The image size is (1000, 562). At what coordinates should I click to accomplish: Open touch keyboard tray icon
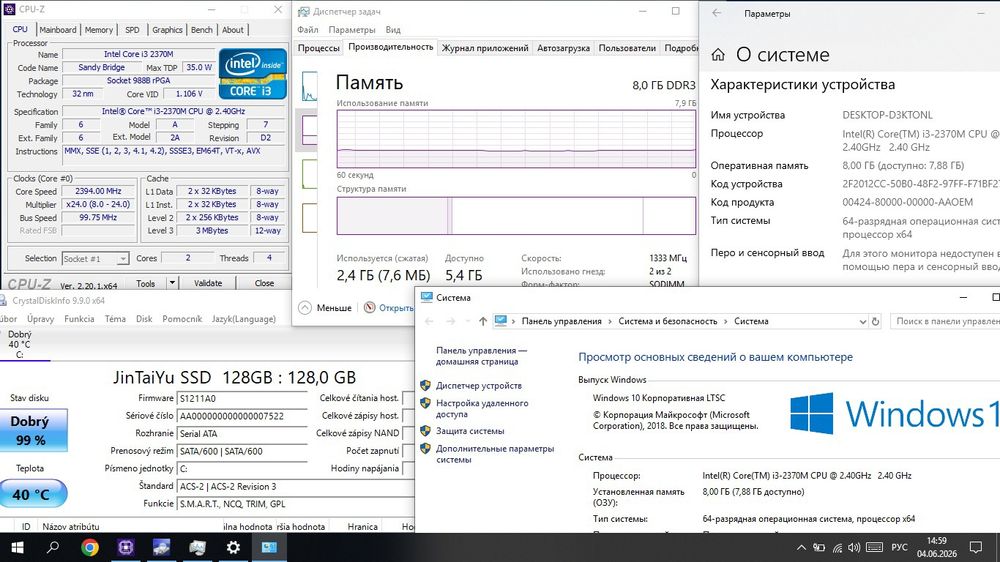click(874, 547)
